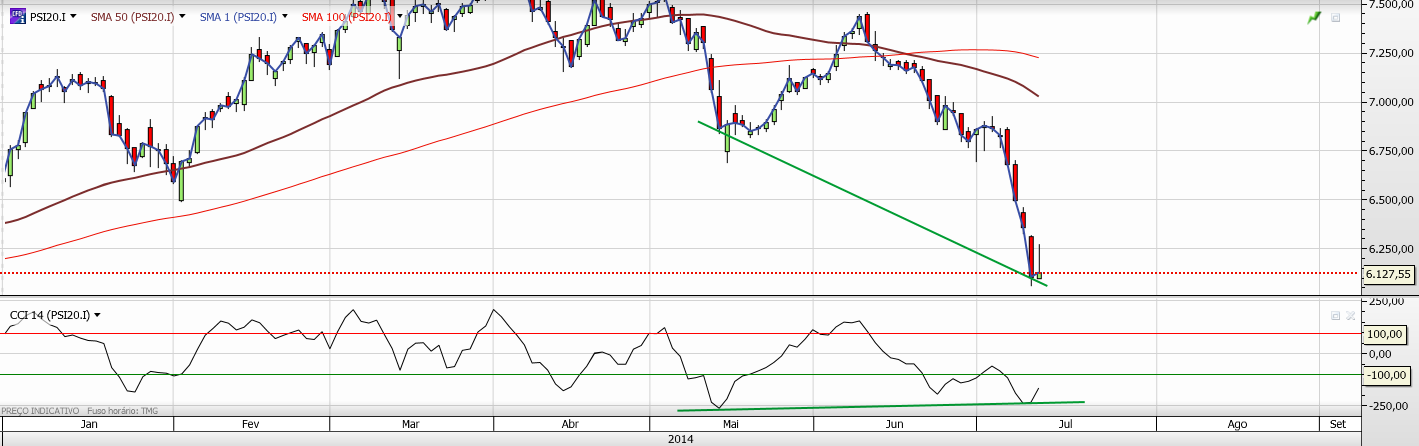The width and height of the screenshot is (1419, 446).
Task: Click the 6.750,00 price axis label
Action: coord(1390,151)
